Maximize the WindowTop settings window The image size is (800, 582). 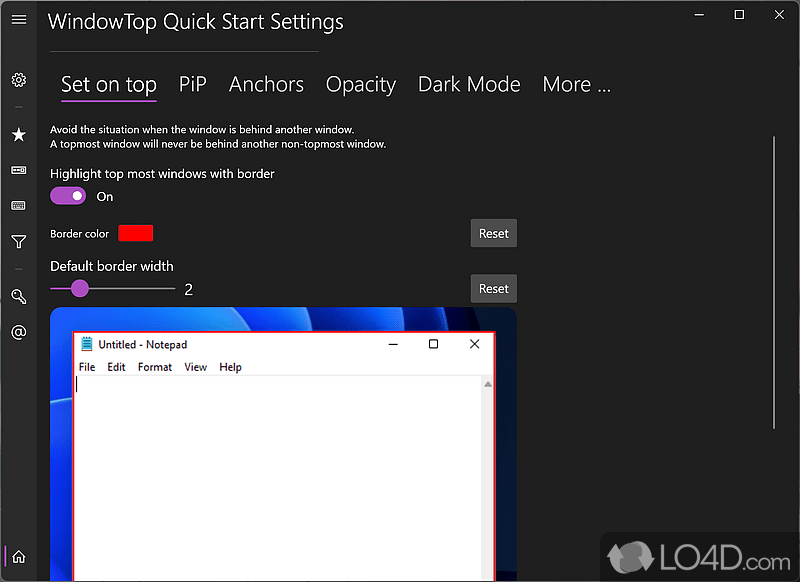coord(739,15)
